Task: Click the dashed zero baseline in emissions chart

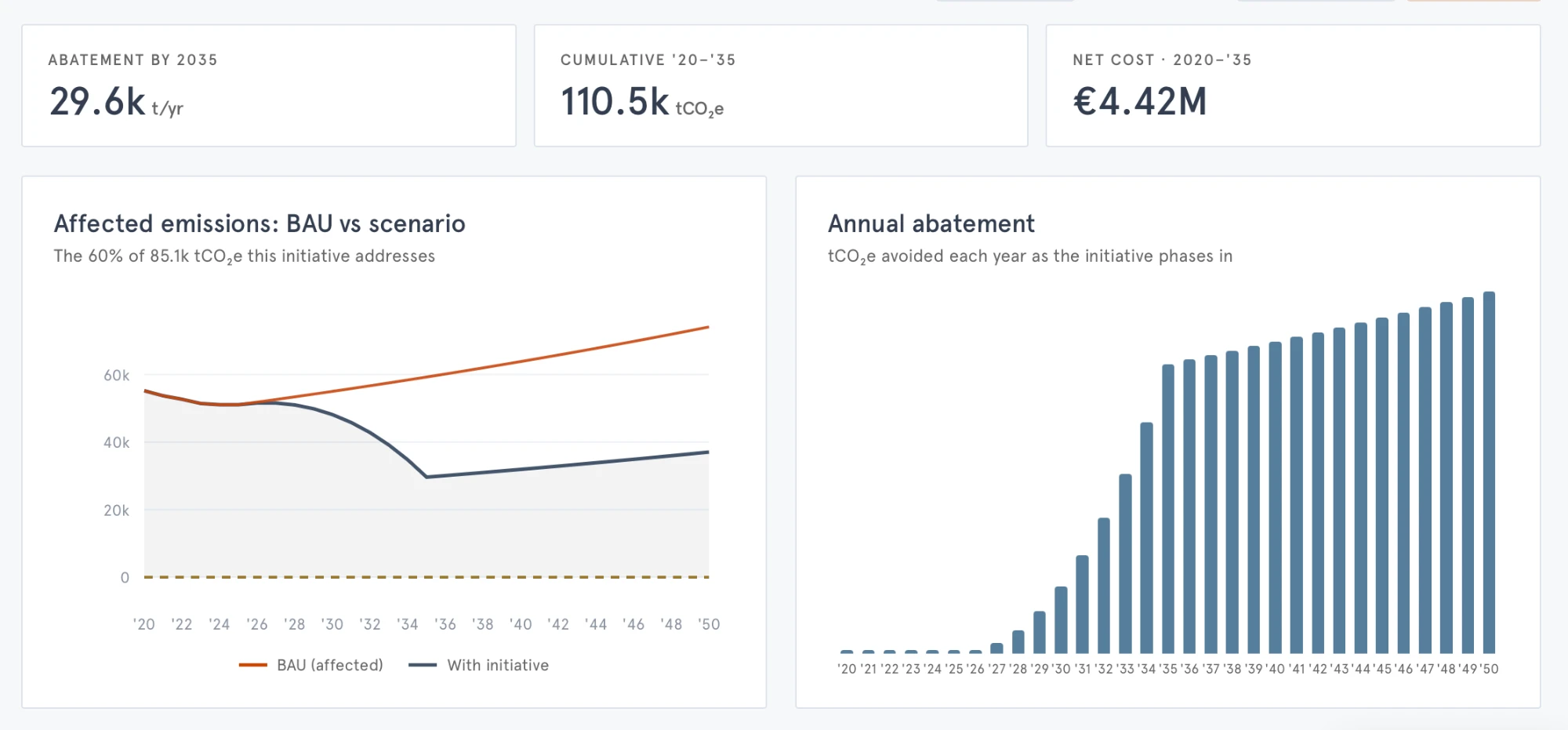Action: [426, 577]
